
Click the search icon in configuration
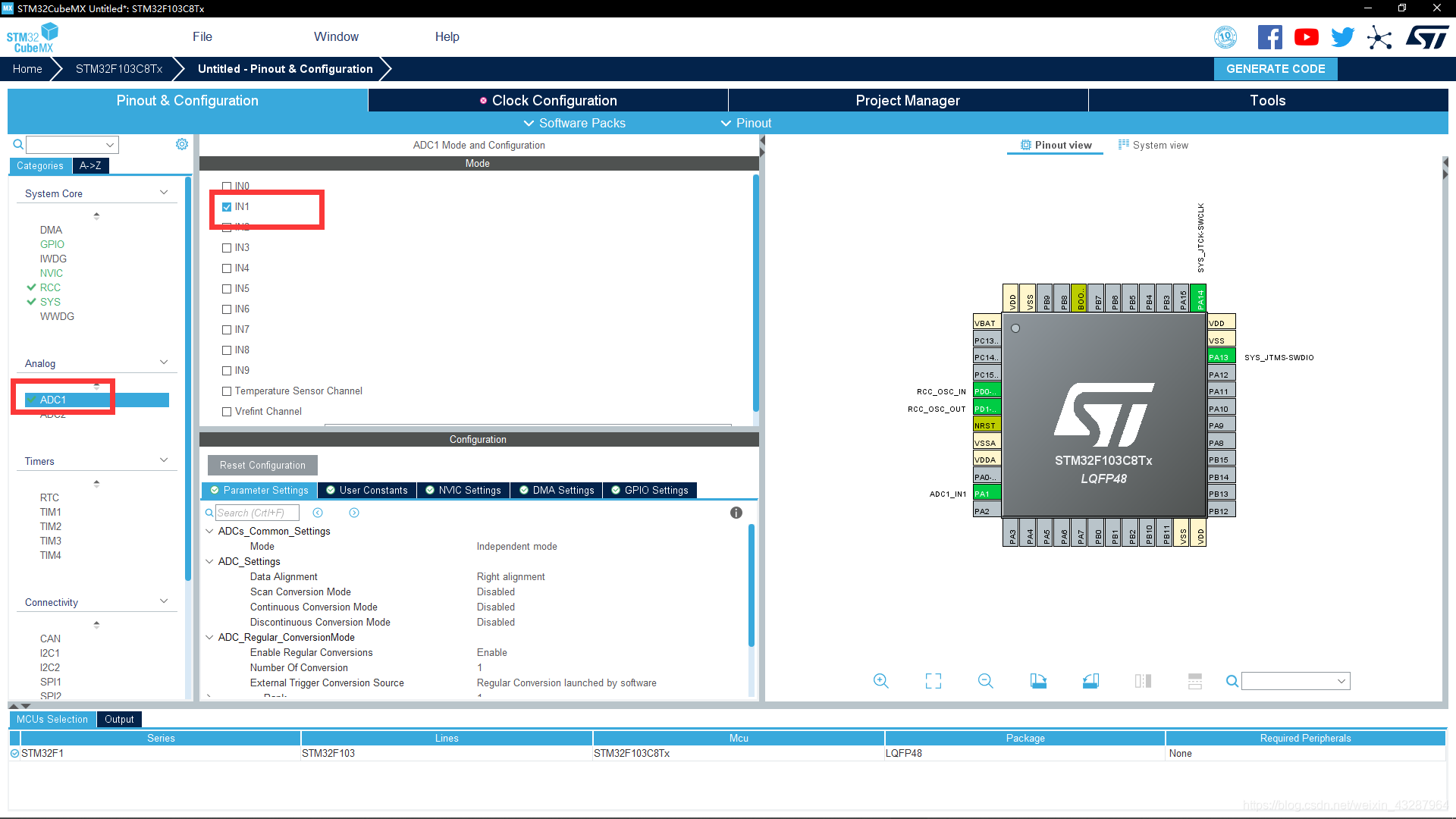tap(209, 513)
